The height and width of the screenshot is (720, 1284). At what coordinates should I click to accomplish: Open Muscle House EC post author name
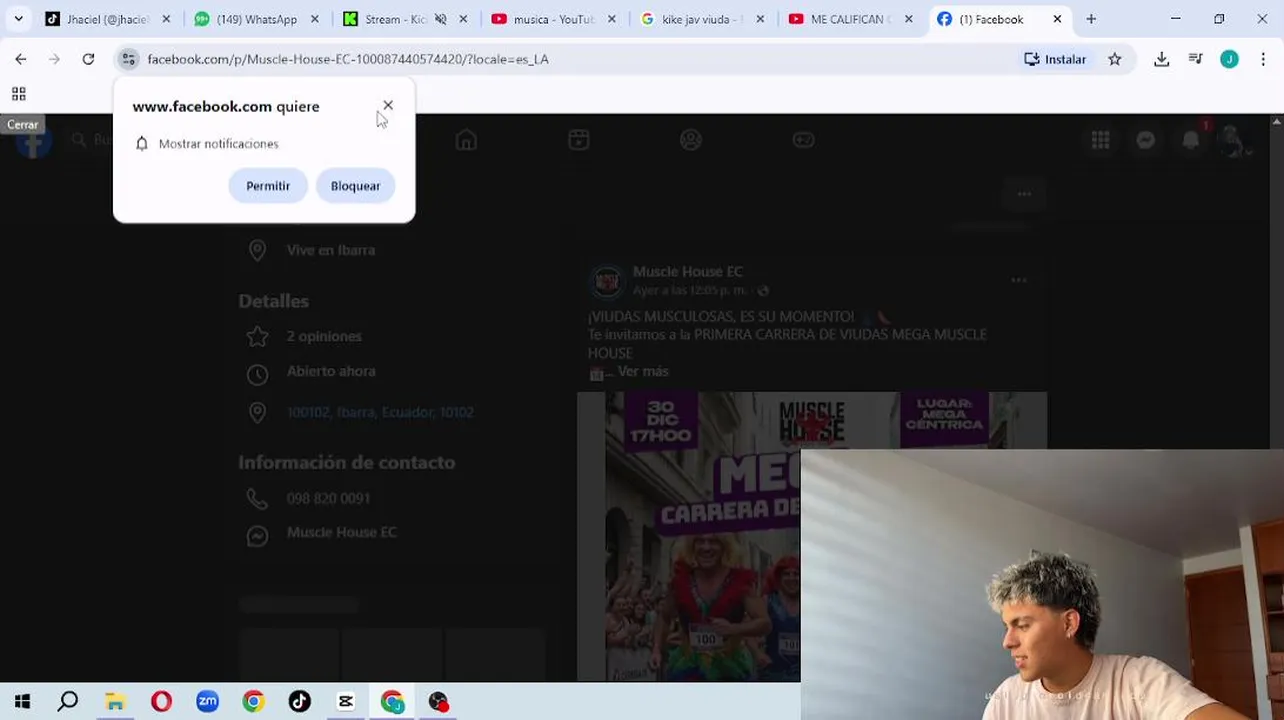688,271
